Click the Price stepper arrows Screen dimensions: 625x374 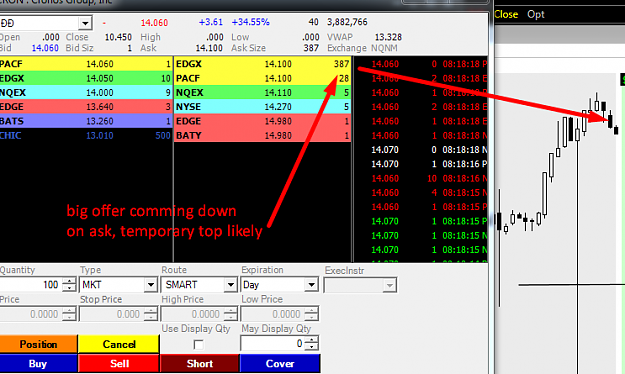coord(69,314)
